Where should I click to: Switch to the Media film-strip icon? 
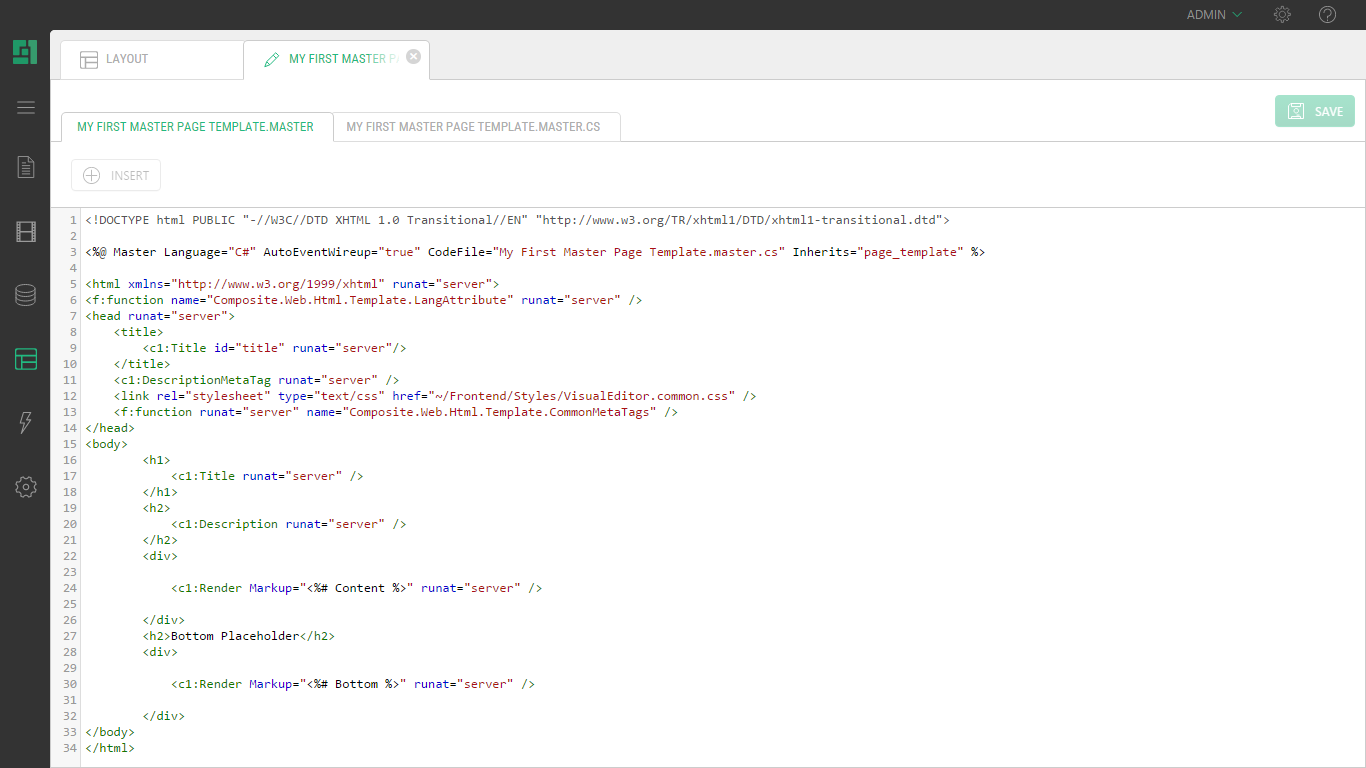coord(26,232)
